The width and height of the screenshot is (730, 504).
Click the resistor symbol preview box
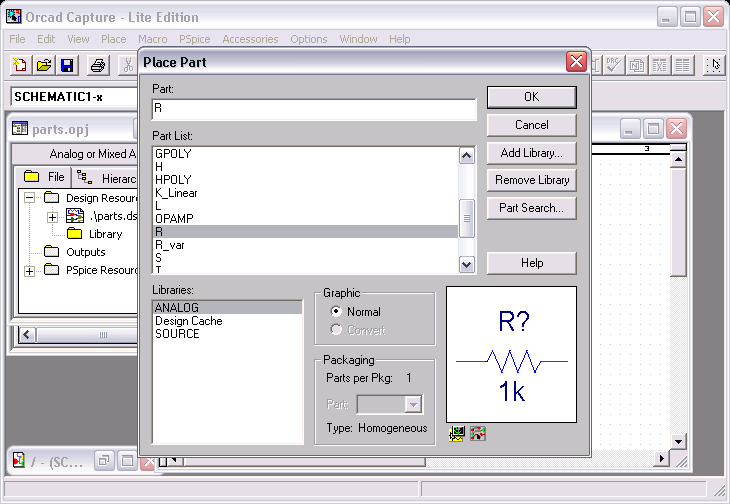511,354
